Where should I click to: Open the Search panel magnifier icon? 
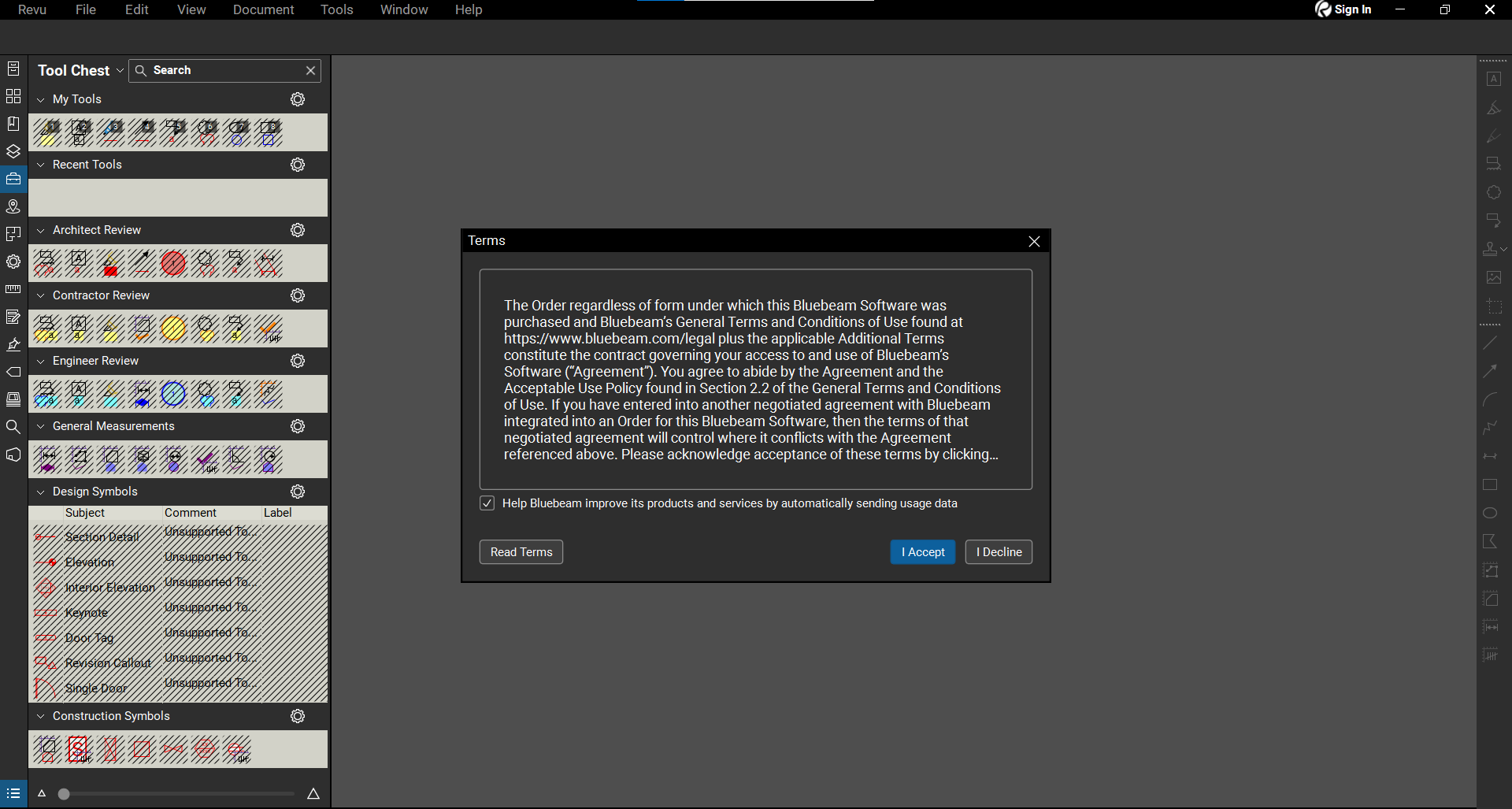13,427
